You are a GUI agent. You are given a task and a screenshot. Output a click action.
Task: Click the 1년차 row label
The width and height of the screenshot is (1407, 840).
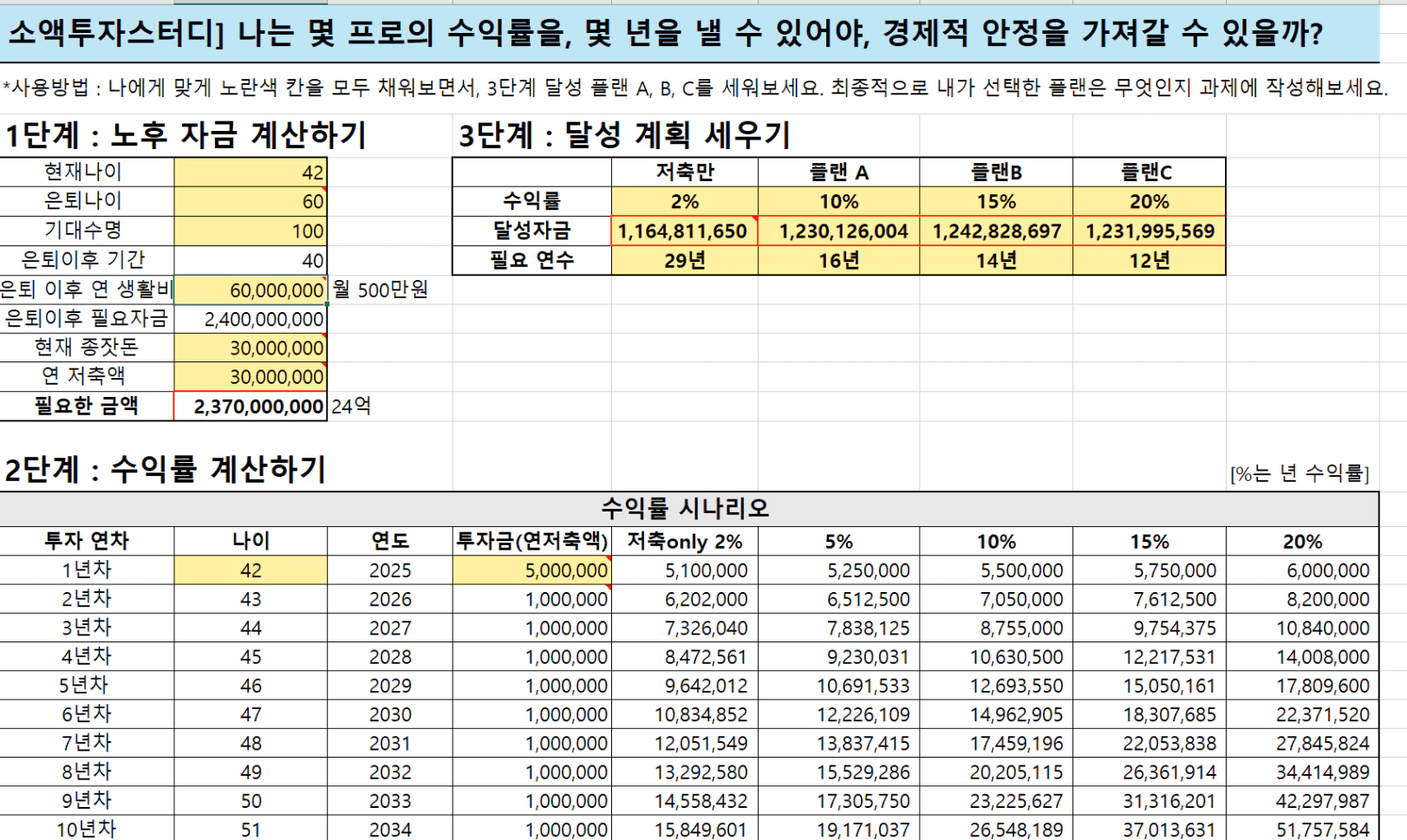[87, 570]
